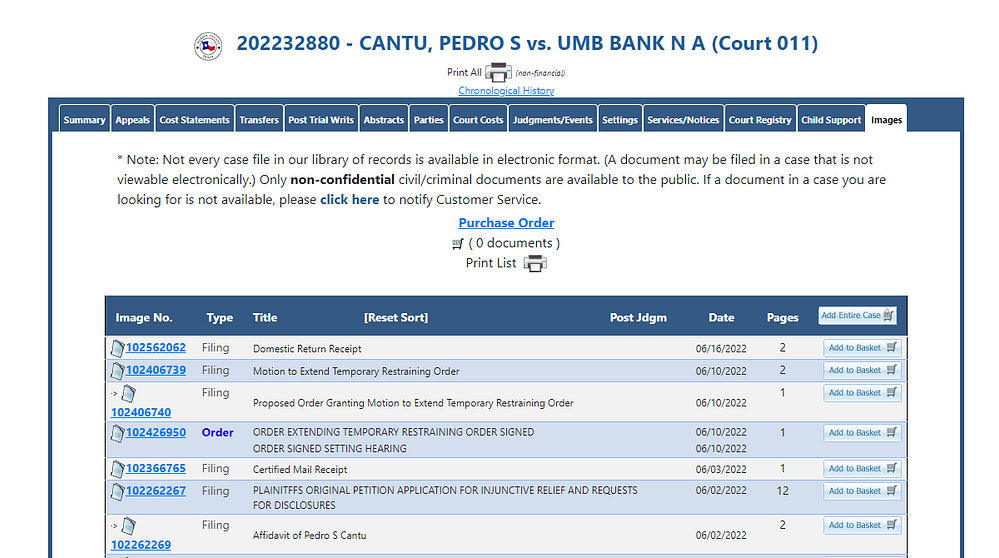Open the Cost Statements tab
The height and width of the screenshot is (558, 999).
point(194,119)
